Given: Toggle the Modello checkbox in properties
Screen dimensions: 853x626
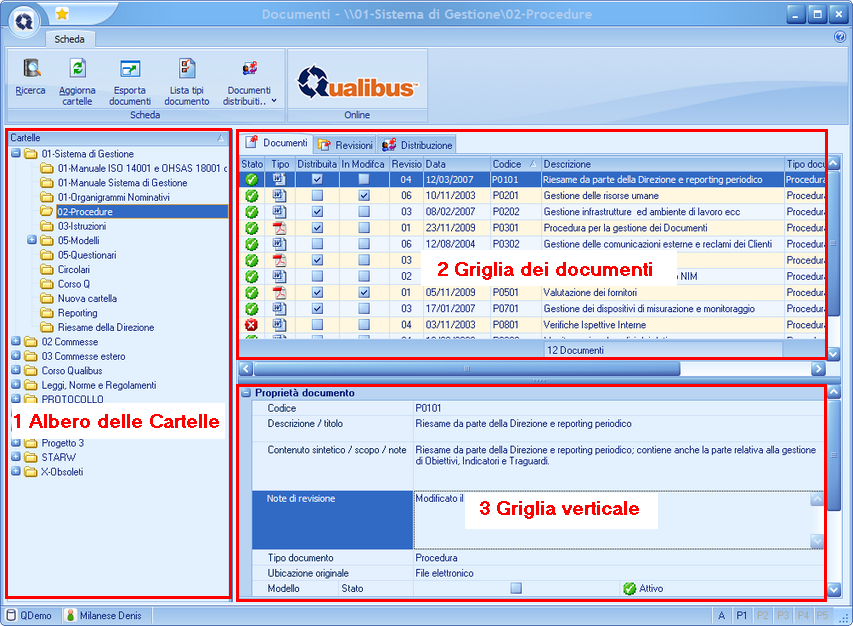Looking at the screenshot, I should click(x=516, y=589).
